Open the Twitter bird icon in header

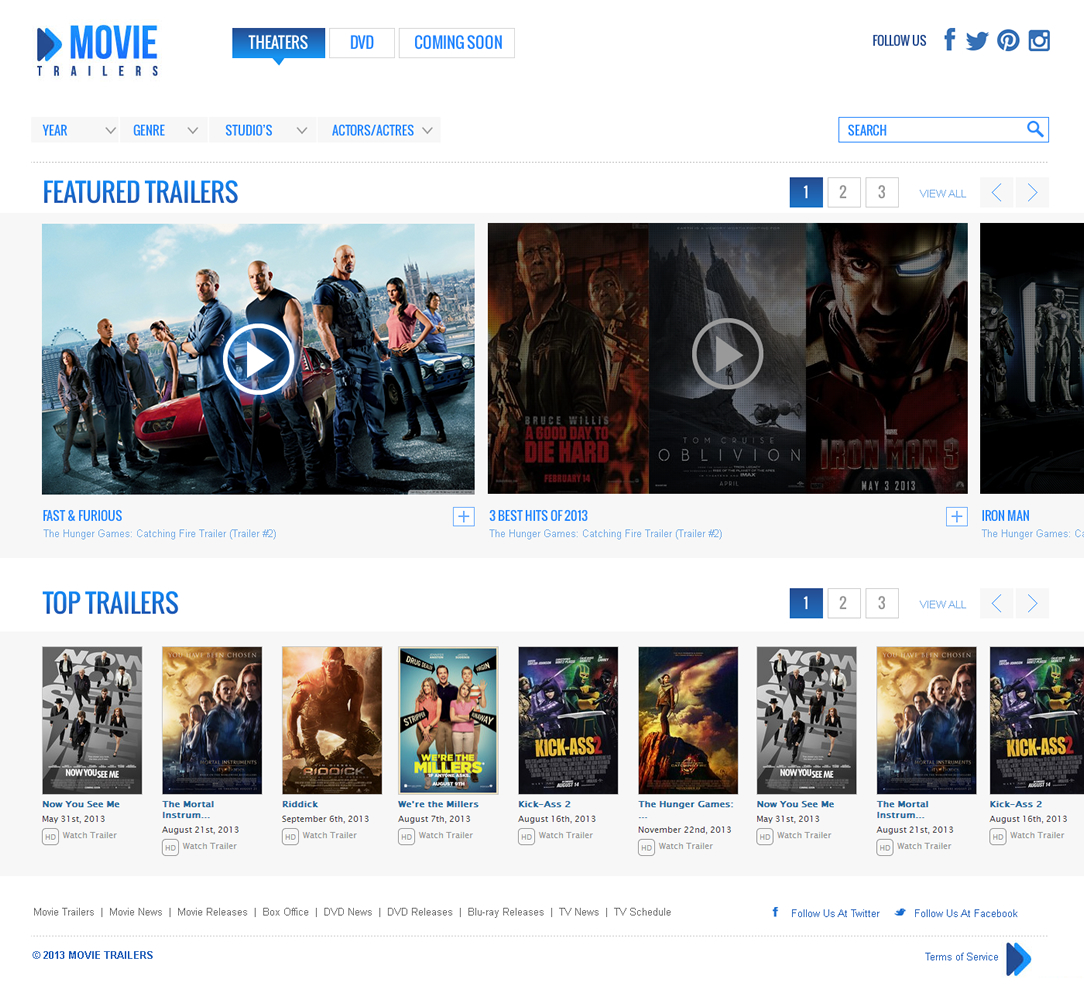point(977,41)
